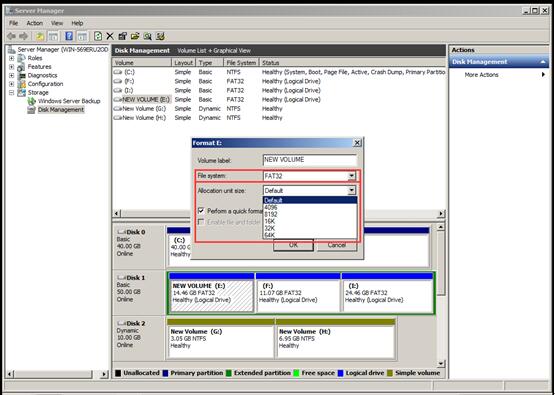This screenshot has width=555, height=395.
Task: Click the Storage icon in the tree
Action: [x=22, y=92]
